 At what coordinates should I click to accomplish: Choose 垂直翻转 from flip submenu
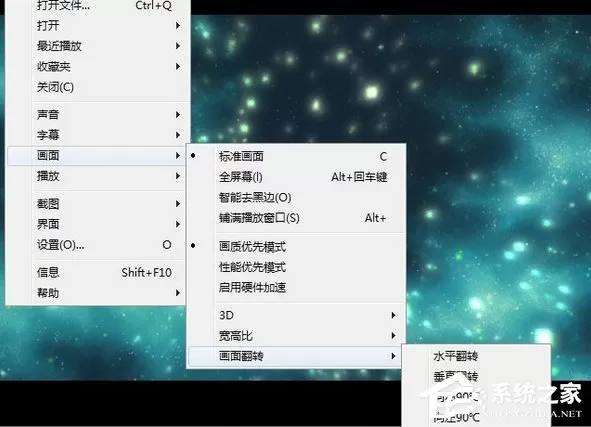[476, 376]
